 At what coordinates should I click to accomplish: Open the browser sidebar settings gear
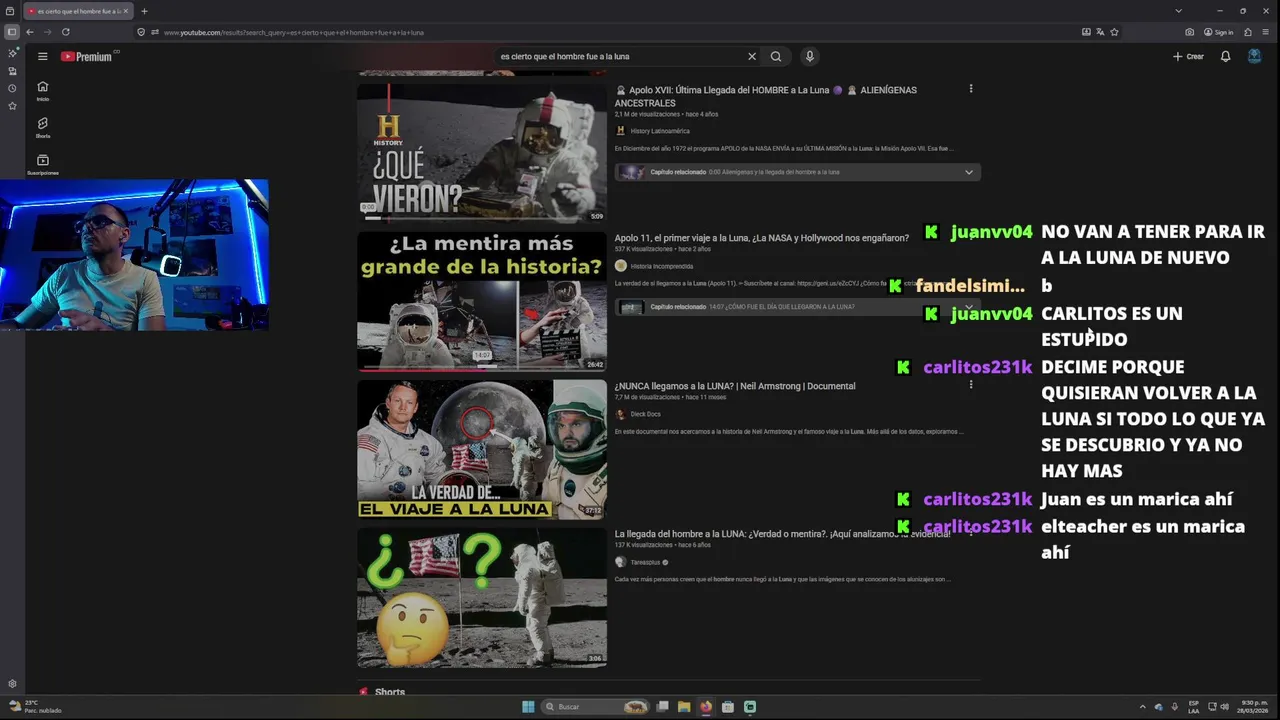pyautogui.click(x=12, y=684)
